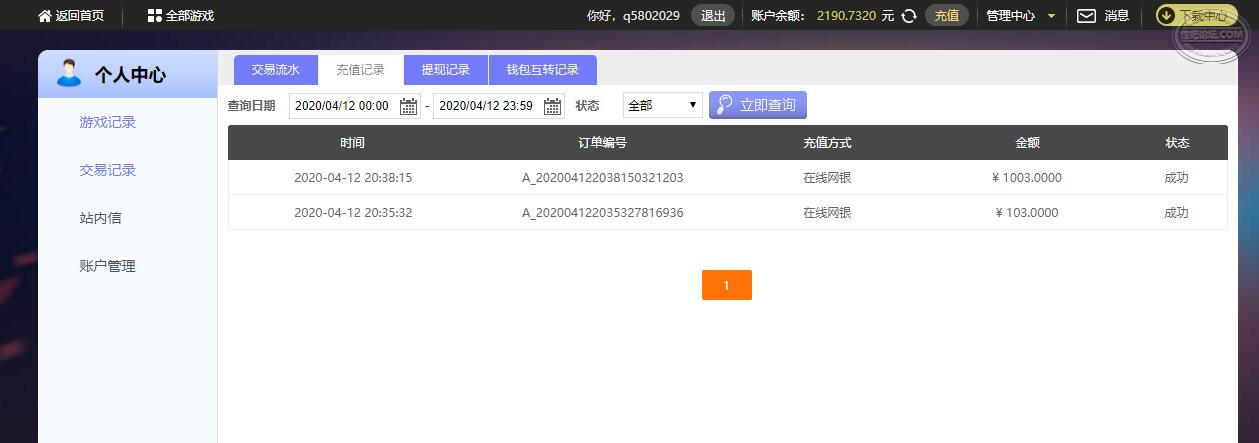Click the timestamp 2020-04-12 20:38:15

point(353,178)
